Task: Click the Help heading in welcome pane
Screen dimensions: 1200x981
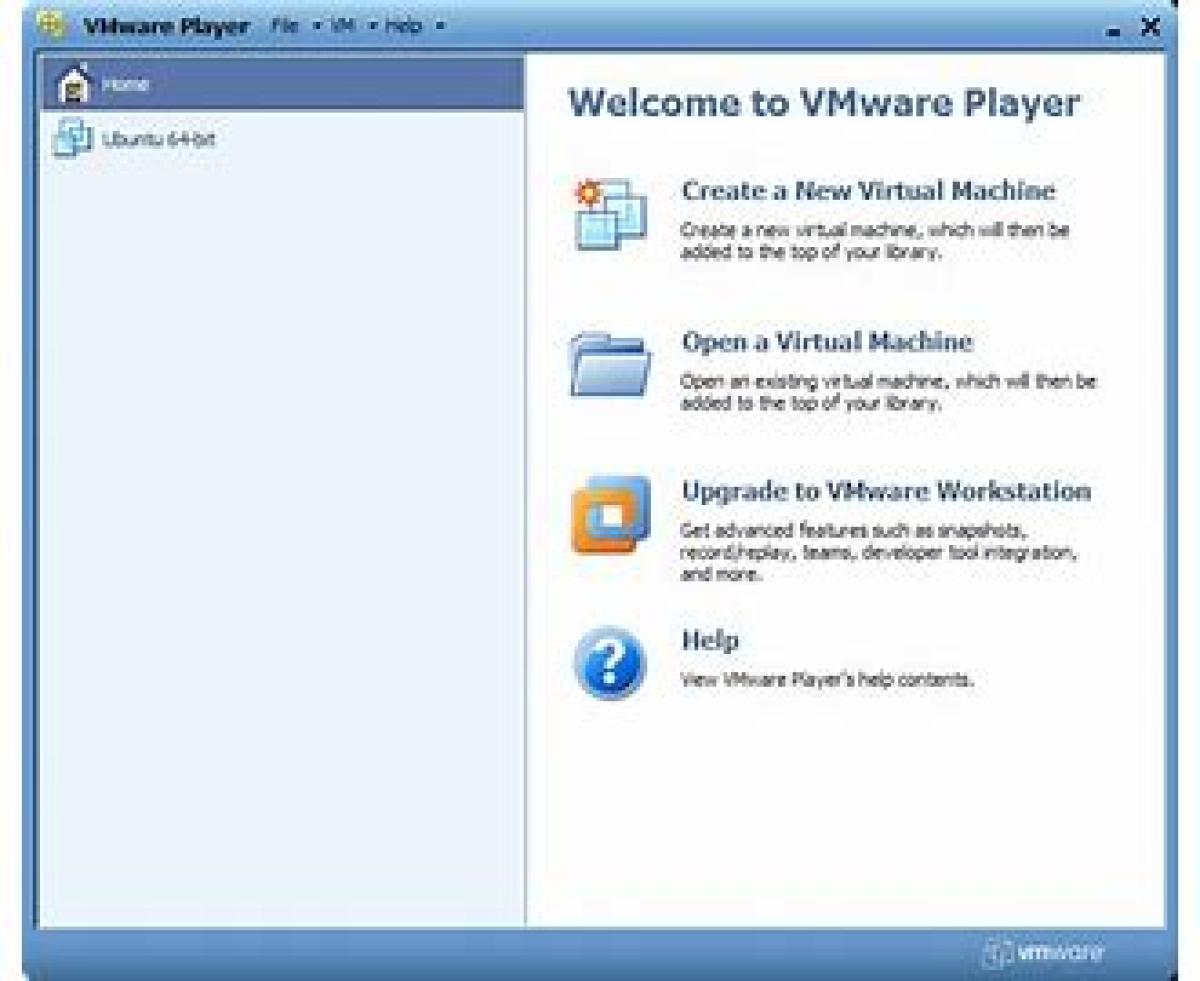Action: pos(710,640)
